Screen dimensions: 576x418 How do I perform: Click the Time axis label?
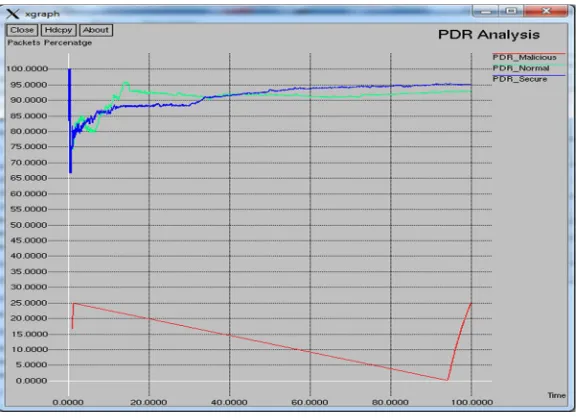pyautogui.click(x=557, y=395)
